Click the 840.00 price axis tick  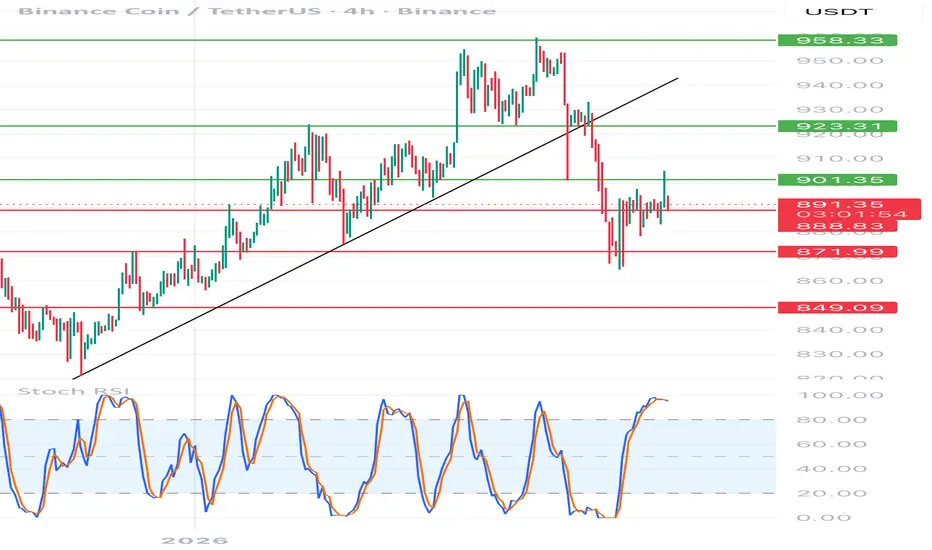839,330
